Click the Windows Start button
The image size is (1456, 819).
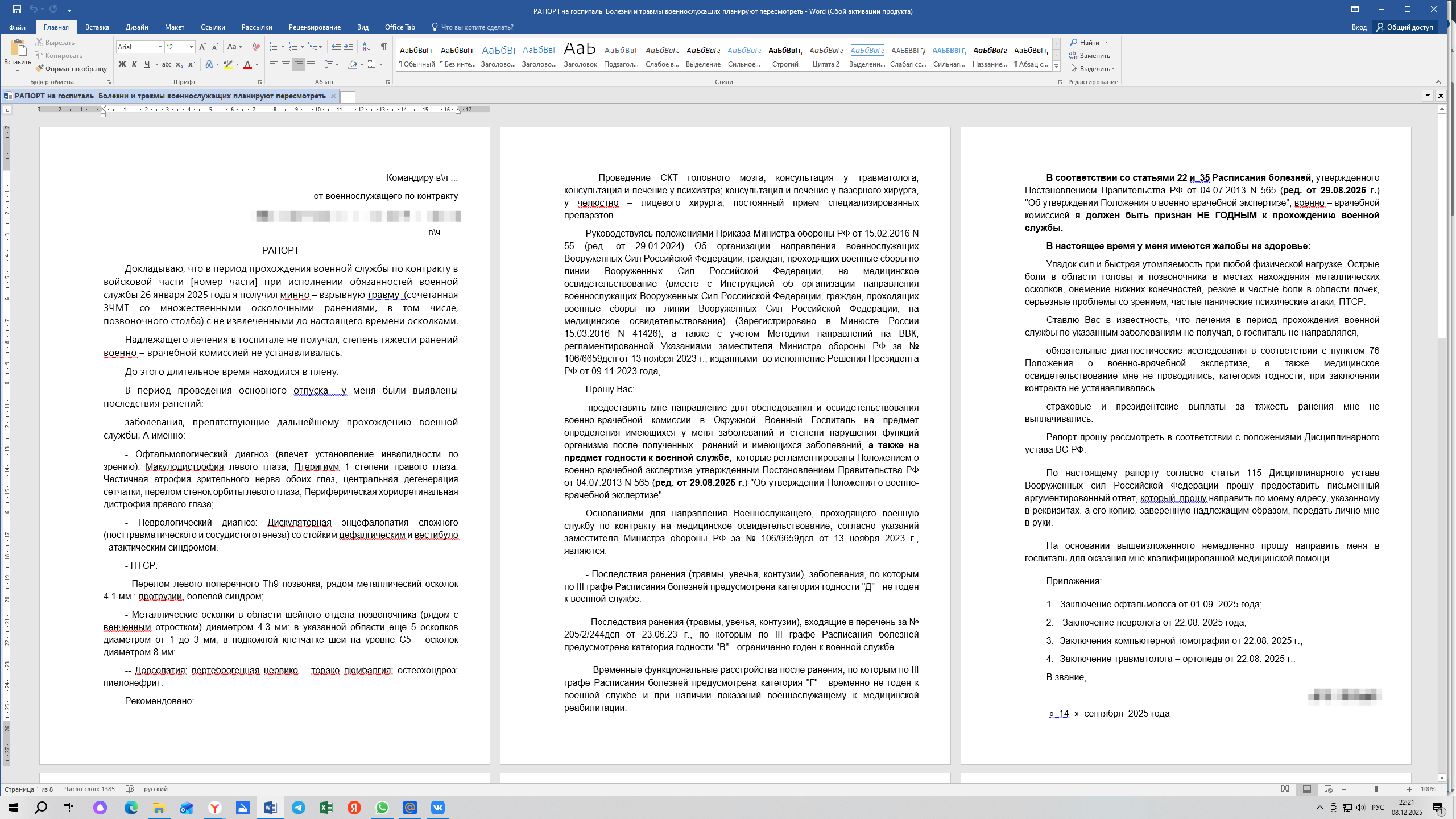click(14, 808)
